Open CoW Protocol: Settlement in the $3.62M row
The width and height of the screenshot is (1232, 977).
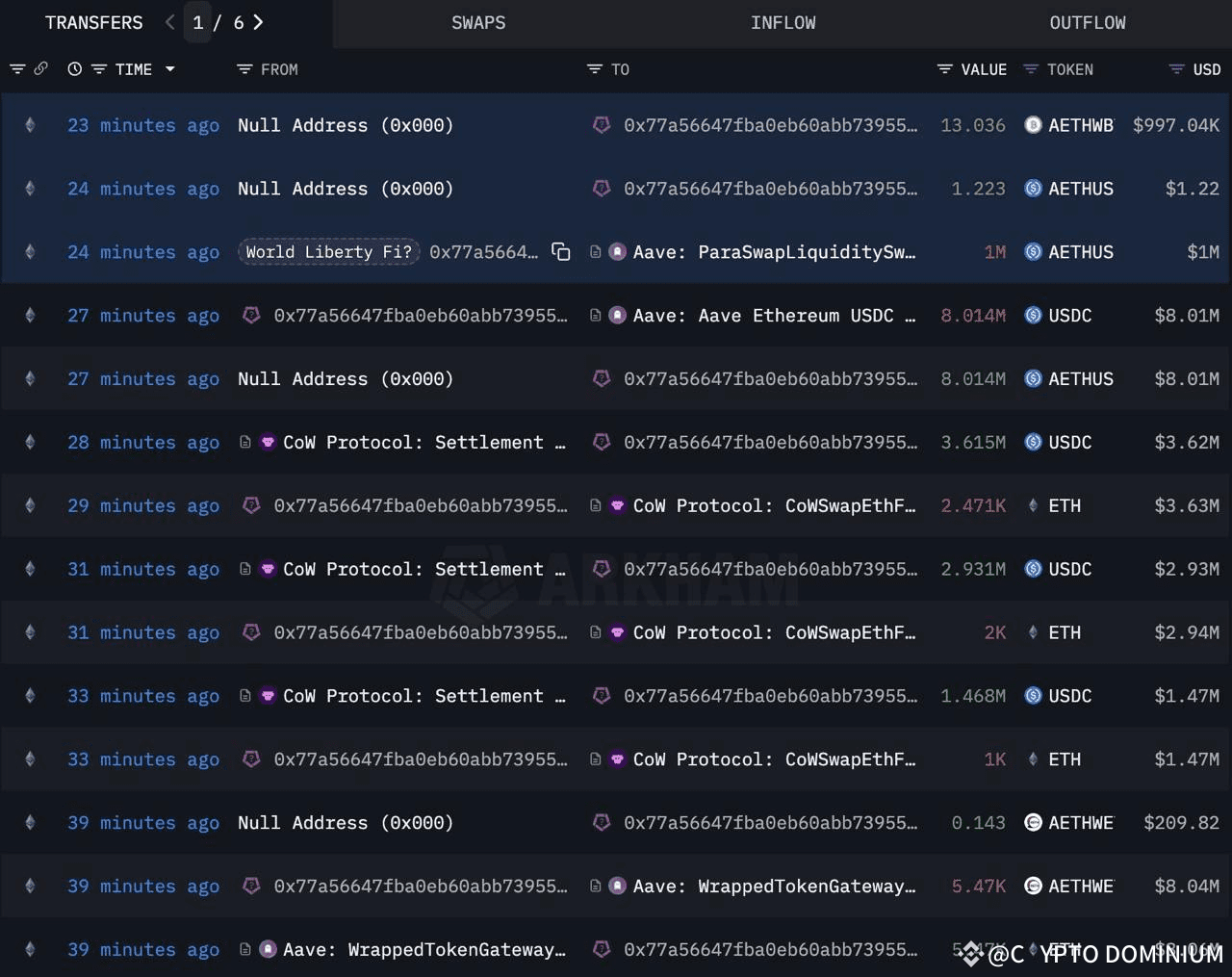(x=424, y=443)
